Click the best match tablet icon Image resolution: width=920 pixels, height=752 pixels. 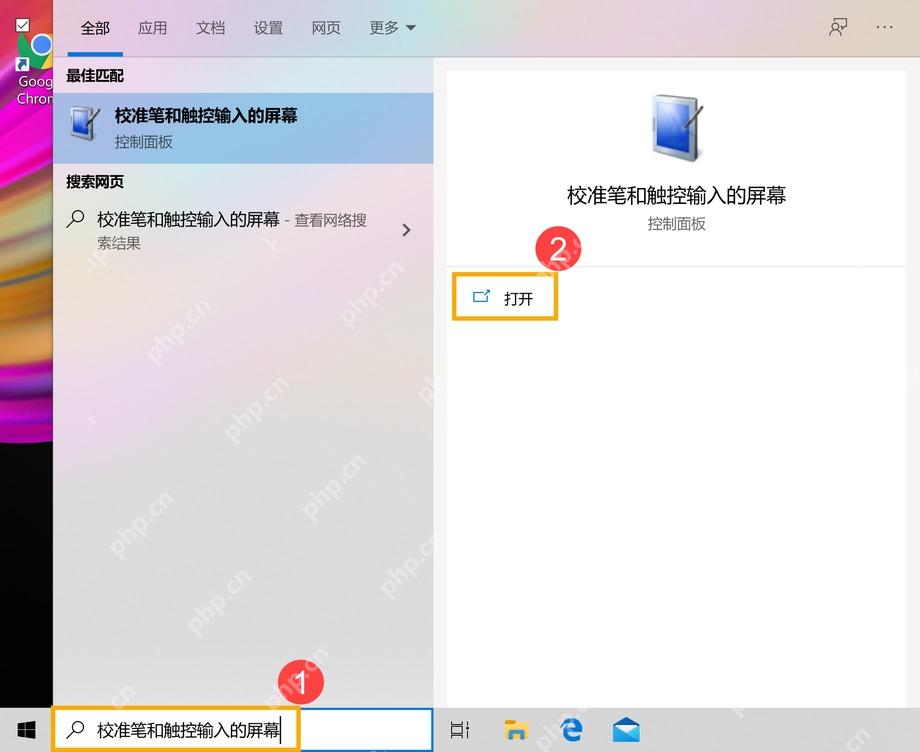pyautogui.click(x=85, y=124)
